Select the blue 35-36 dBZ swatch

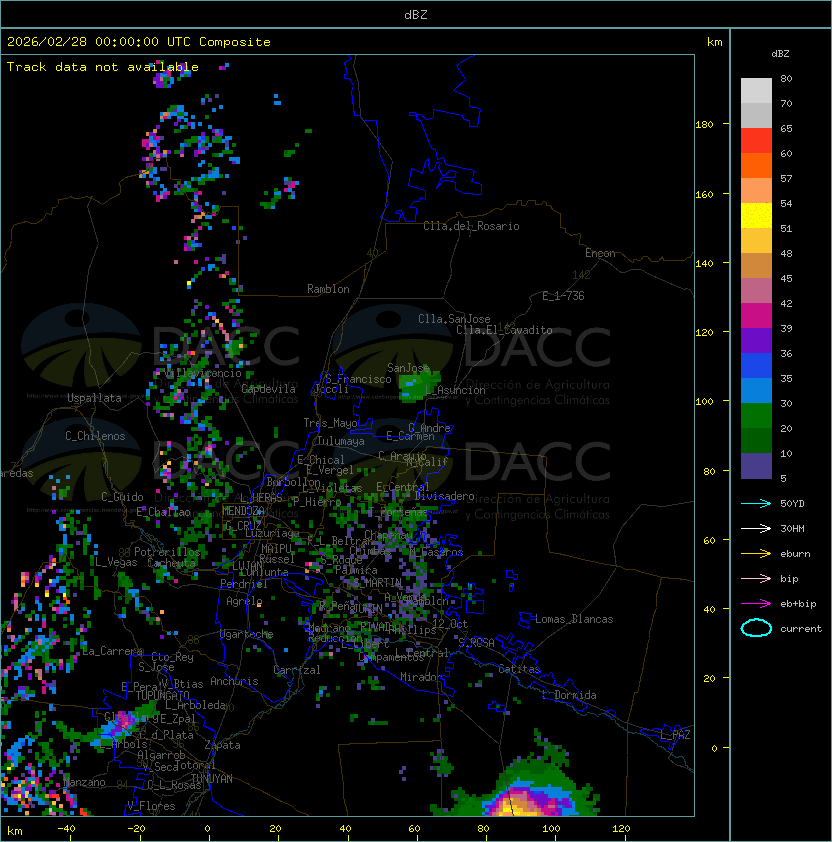point(756,366)
